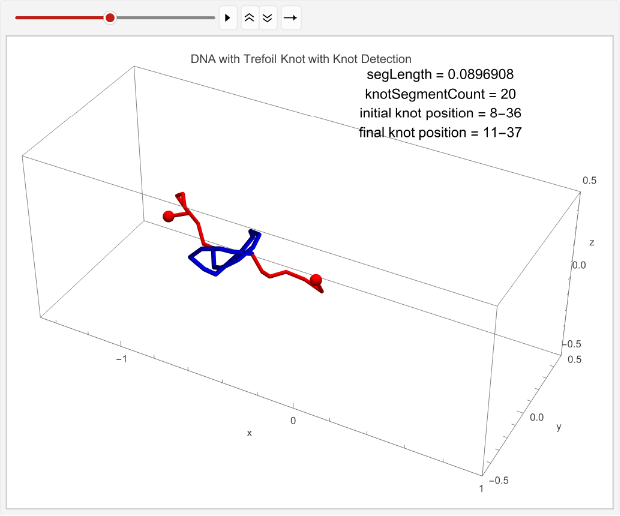
Task: Click the x axis label
Action: tap(249, 432)
